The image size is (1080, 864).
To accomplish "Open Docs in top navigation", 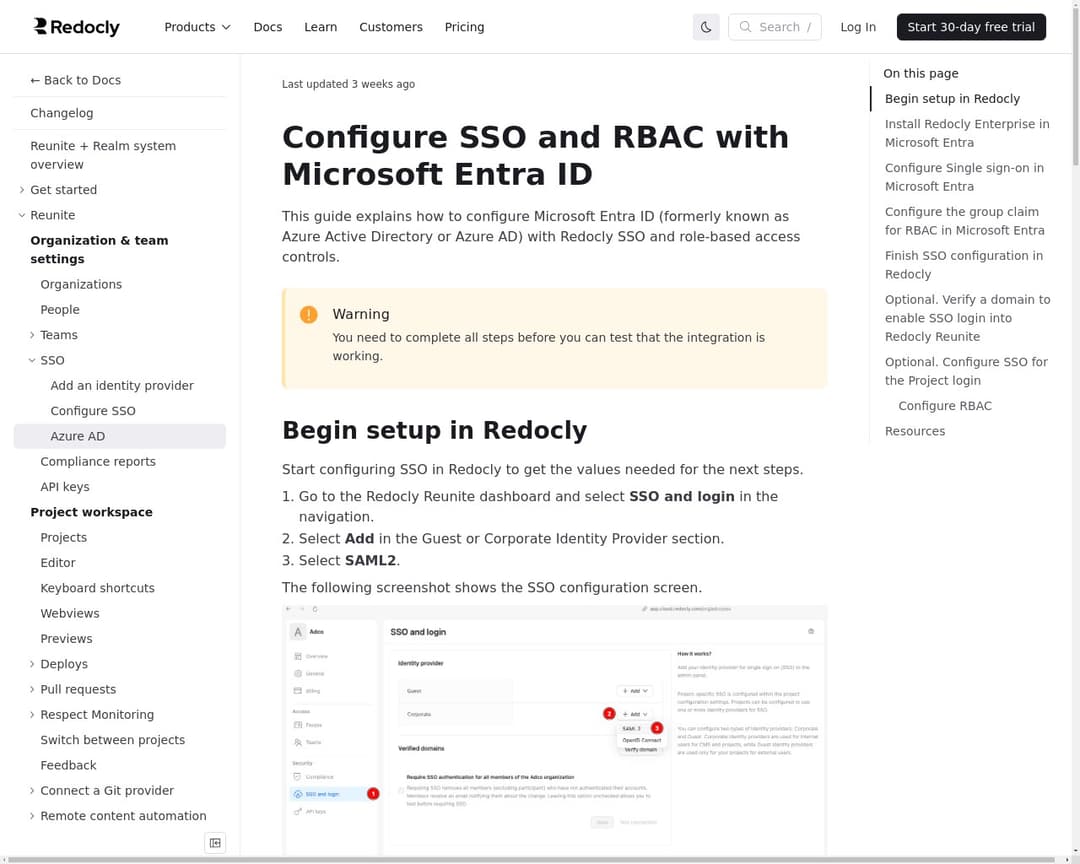I will click(x=268, y=27).
